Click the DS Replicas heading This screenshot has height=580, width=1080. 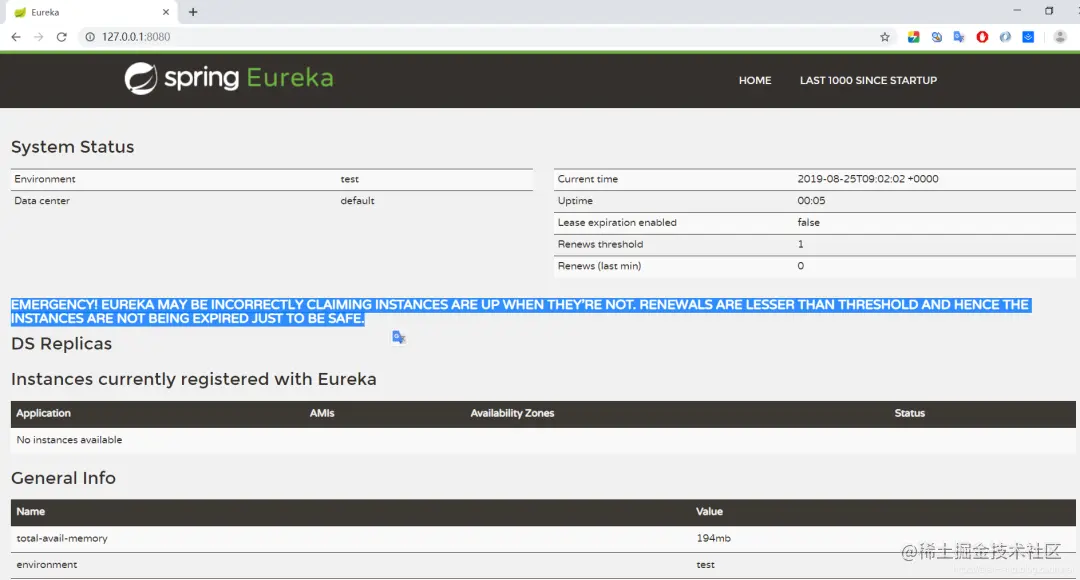tap(61, 344)
